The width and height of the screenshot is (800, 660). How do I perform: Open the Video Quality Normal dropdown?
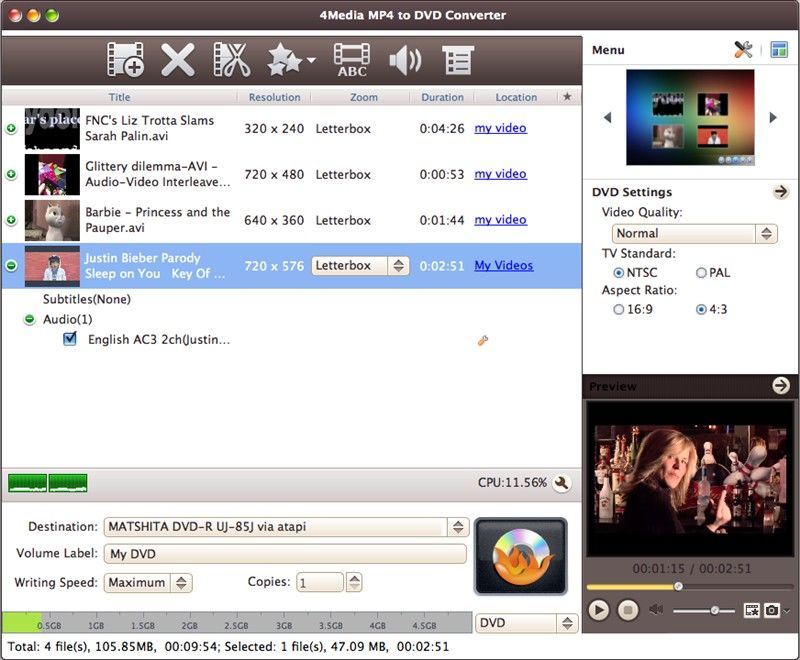(x=694, y=234)
